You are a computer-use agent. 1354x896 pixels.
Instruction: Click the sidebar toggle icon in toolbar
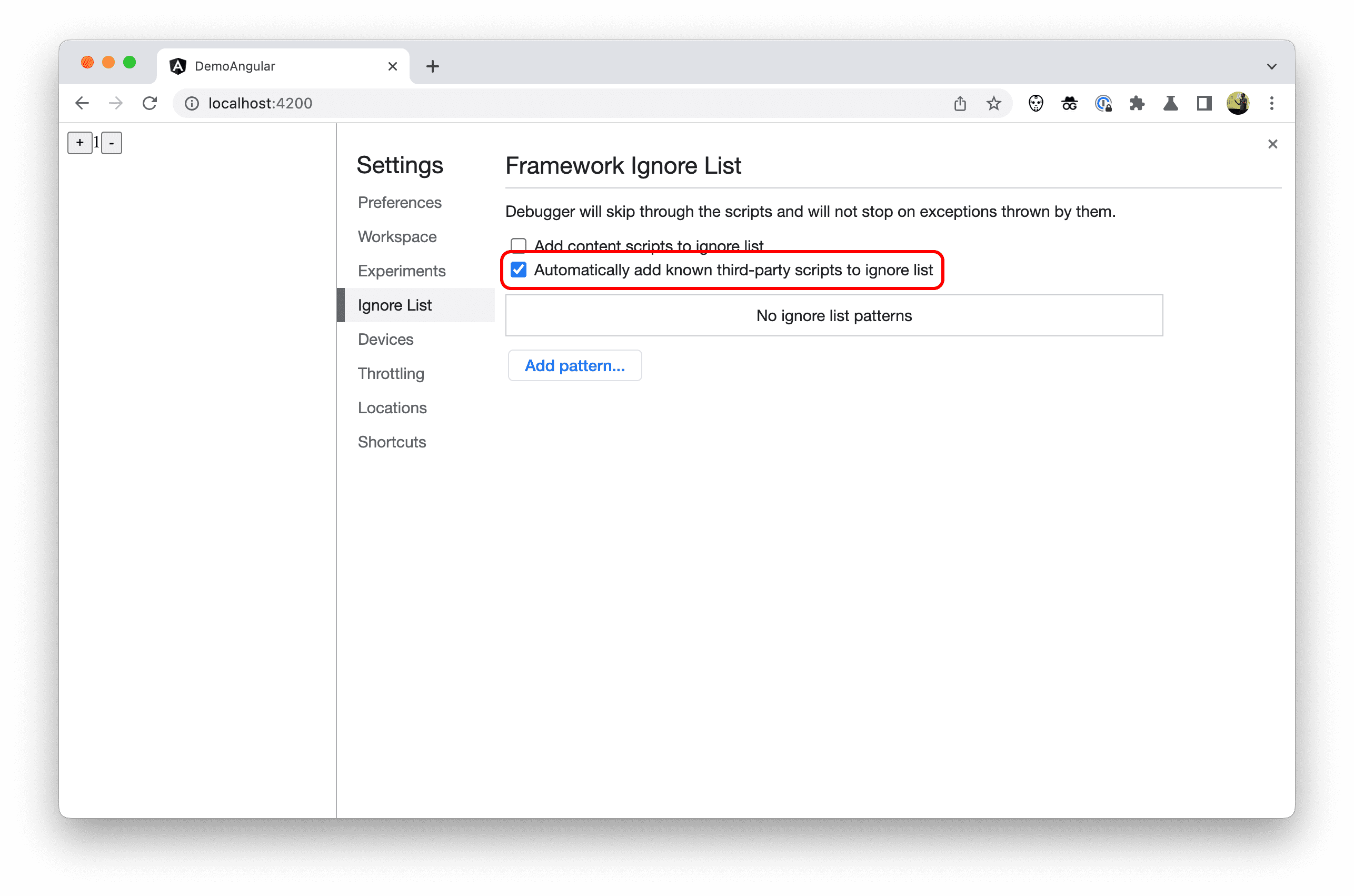coord(1203,103)
